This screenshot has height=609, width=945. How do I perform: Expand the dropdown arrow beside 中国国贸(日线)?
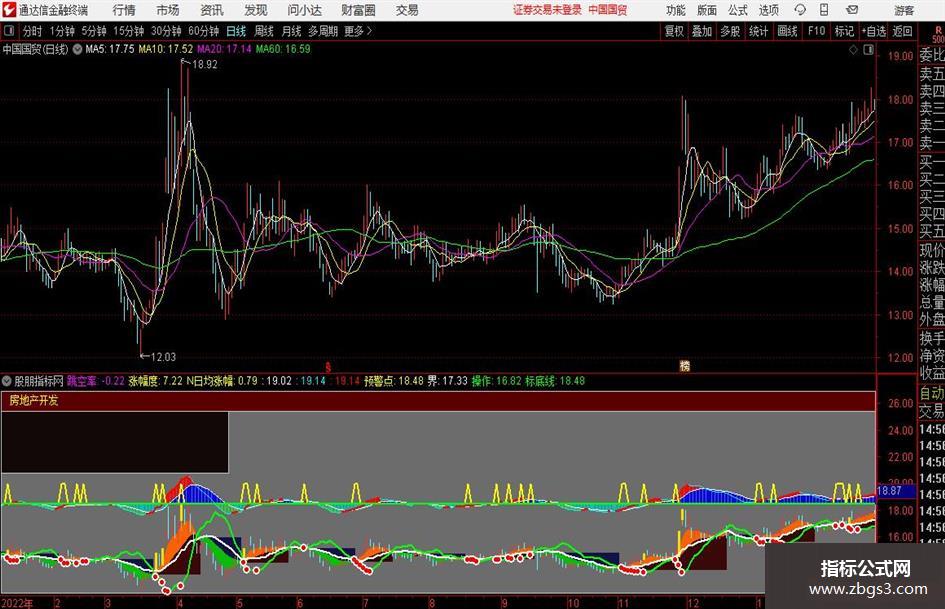pos(77,49)
